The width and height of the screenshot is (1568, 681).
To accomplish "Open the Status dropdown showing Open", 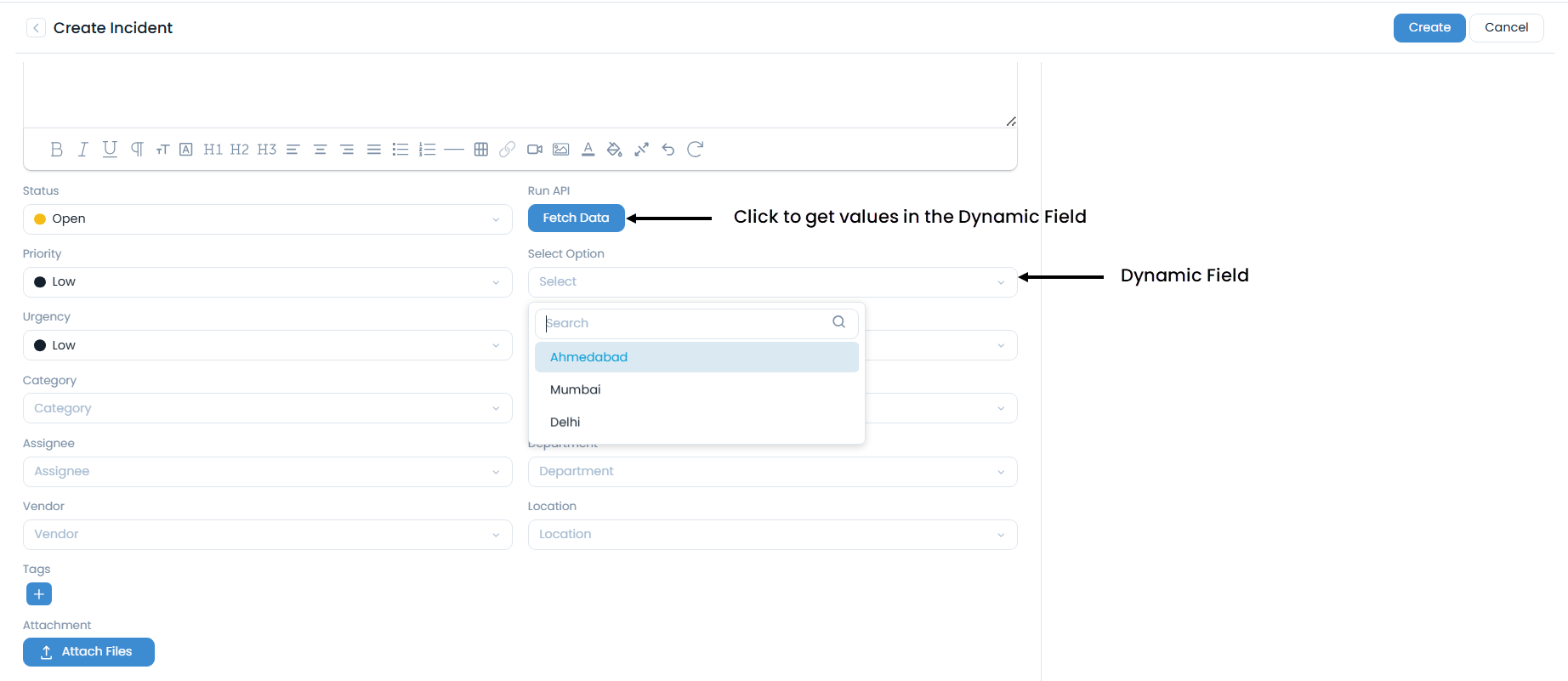I will pyautogui.click(x=267, y=219).
